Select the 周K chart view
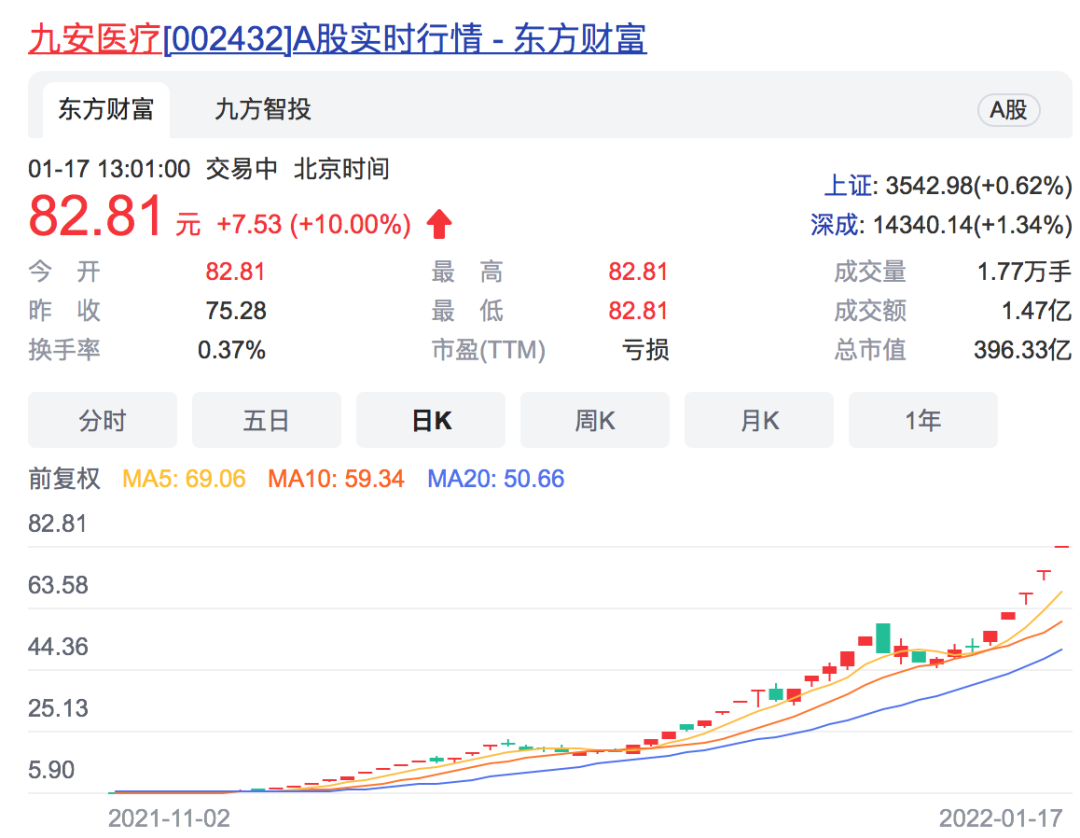 594,421
